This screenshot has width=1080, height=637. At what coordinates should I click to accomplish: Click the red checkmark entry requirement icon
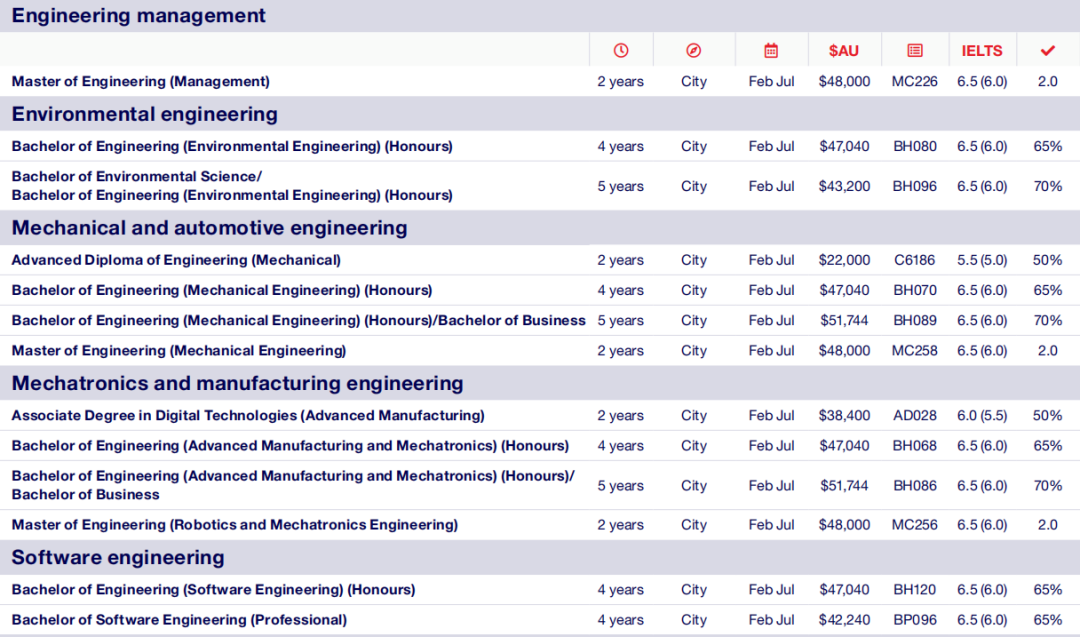click(x=1048, y=50)
